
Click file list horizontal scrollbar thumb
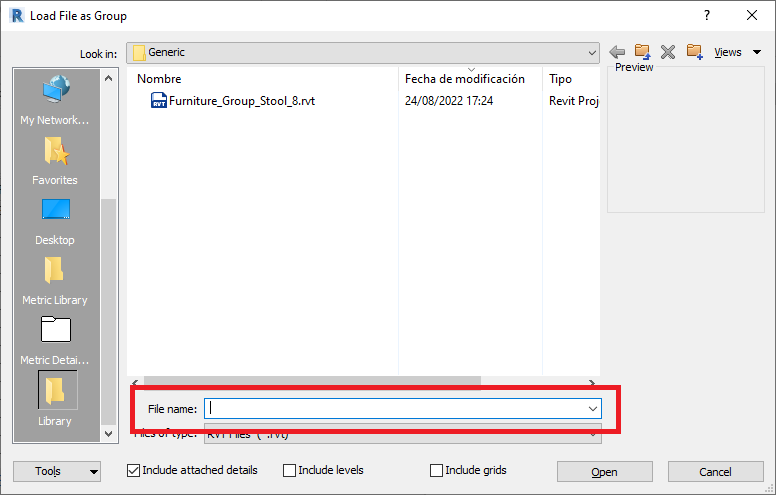click(x=312, y=382)
